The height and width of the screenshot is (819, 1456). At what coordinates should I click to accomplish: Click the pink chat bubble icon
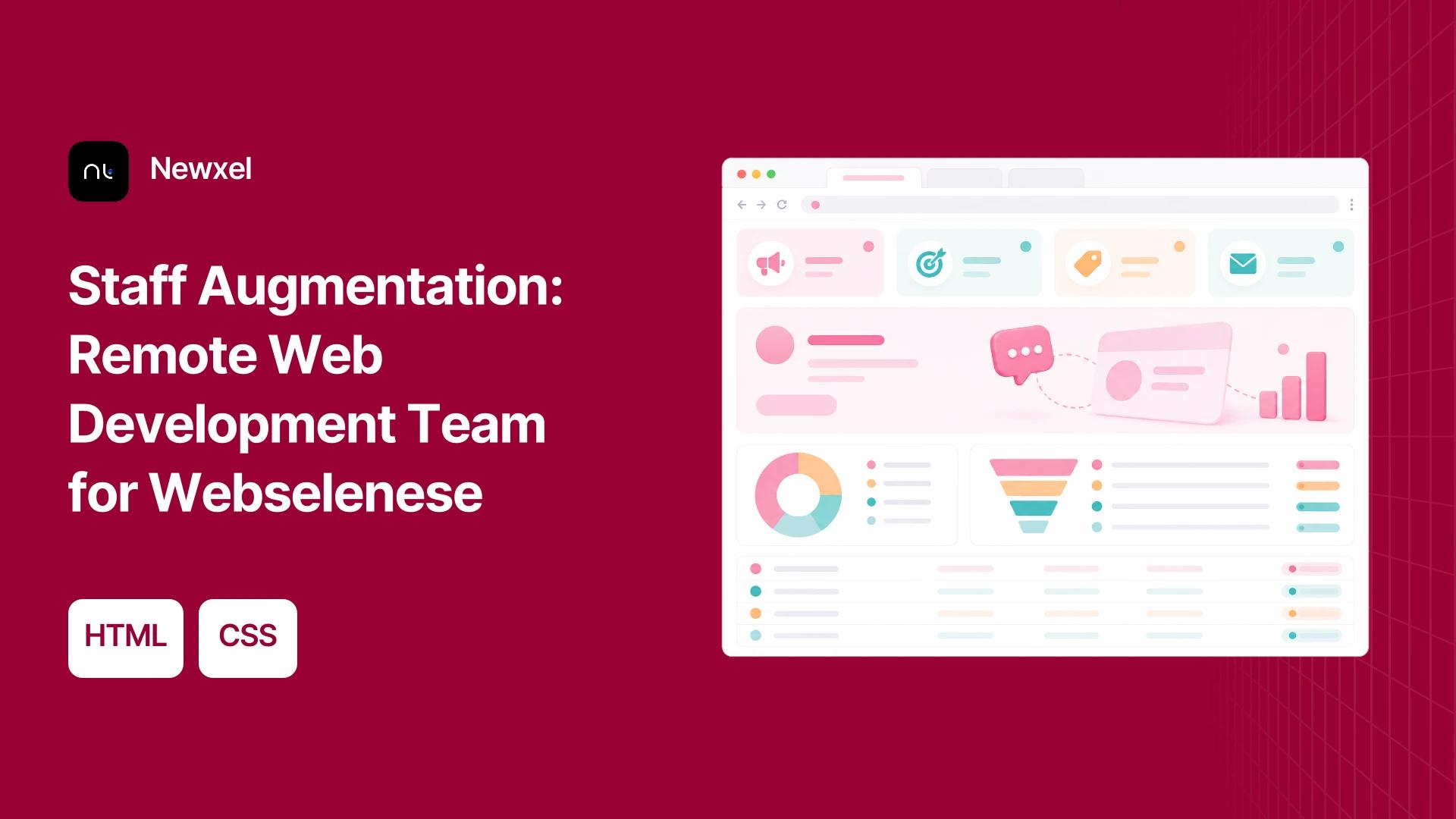tap(1021, 354)
